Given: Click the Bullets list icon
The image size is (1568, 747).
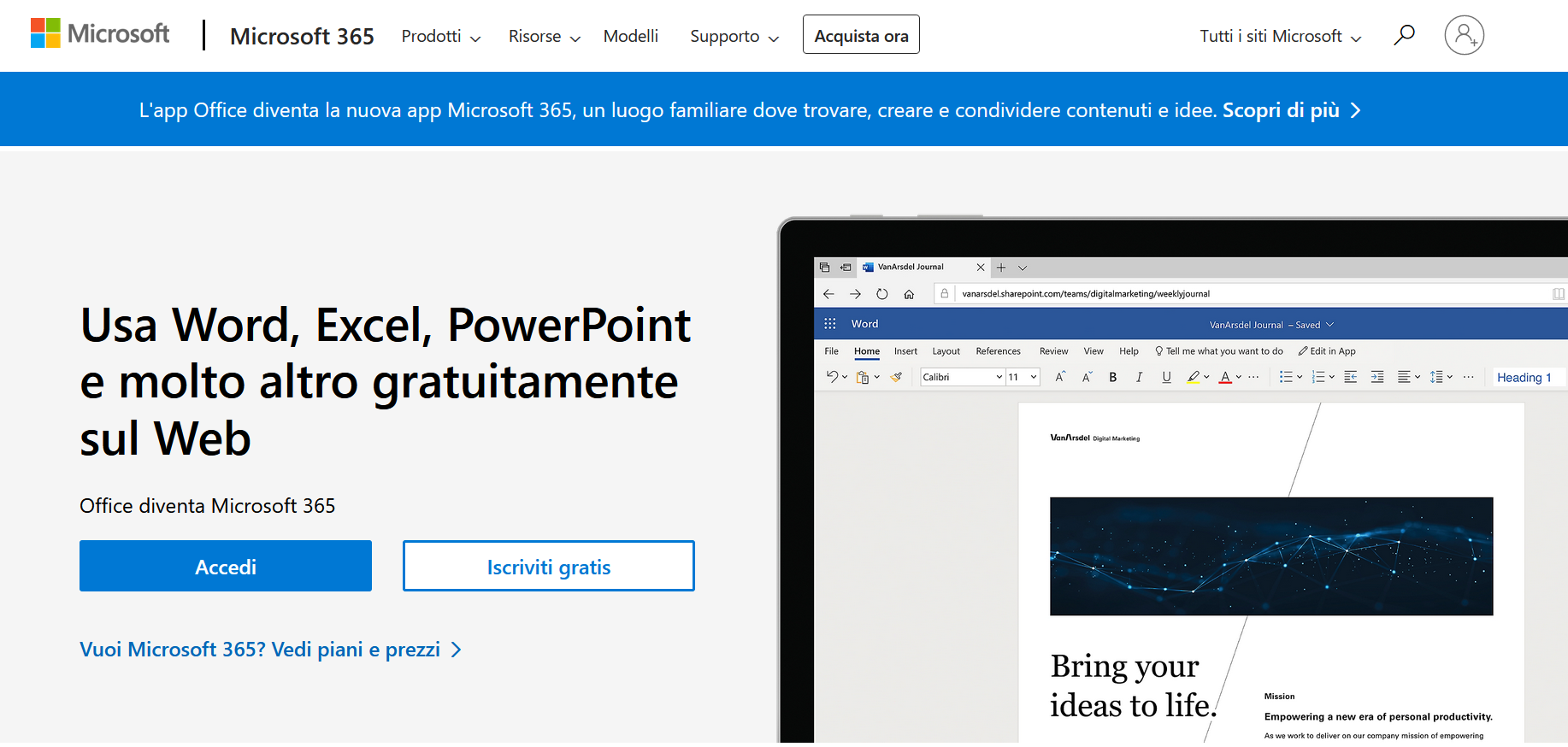Looking at the screenshot, I should pyautogui.click(x=1286, y=377).
